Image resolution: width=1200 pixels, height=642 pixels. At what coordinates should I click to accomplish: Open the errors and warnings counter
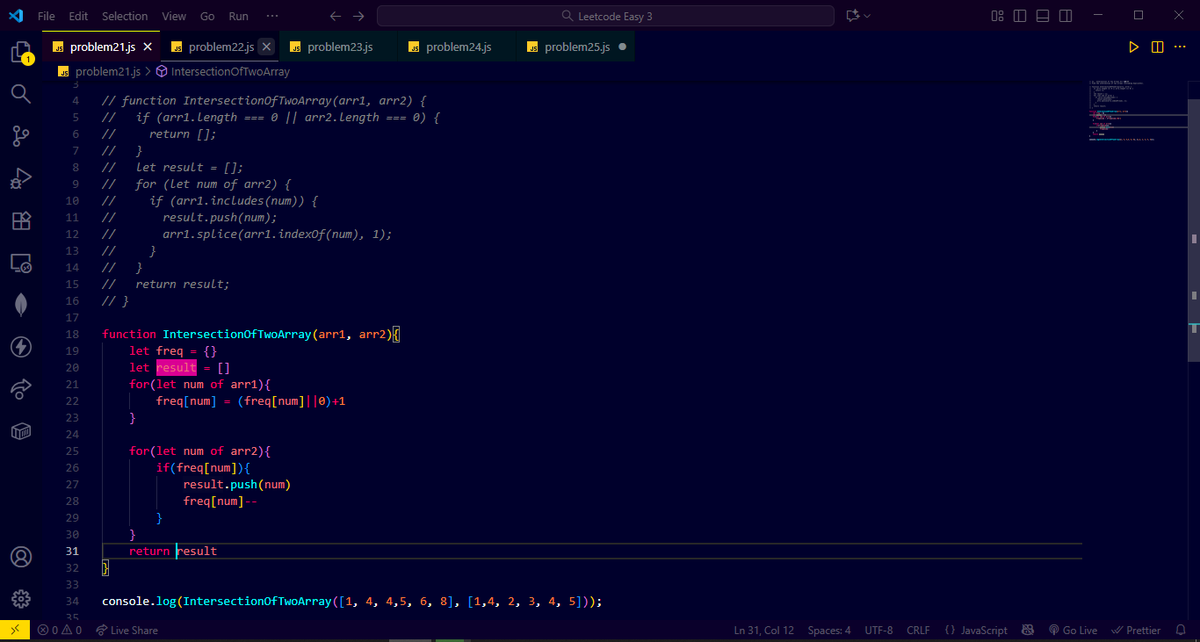pyautogui.click(x=59, y=630)
